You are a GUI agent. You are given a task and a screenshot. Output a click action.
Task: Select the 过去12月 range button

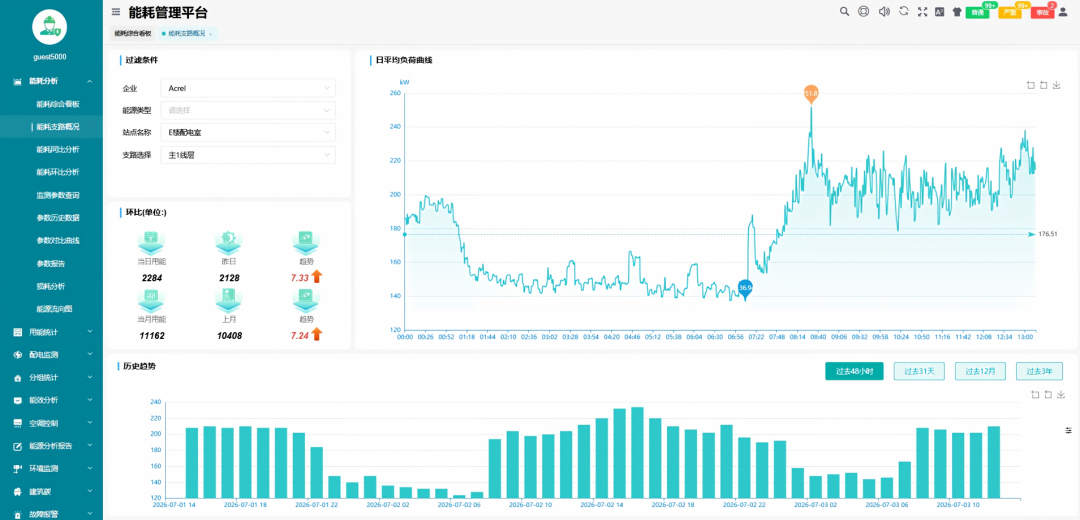click(979, 371)
